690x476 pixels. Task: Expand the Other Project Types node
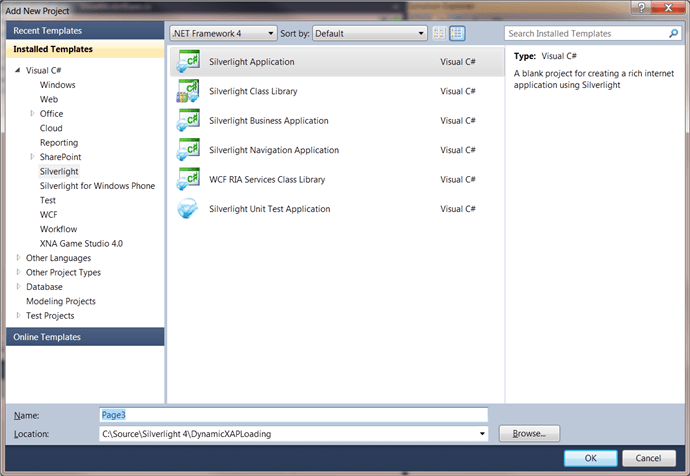[x=18, y=272]
